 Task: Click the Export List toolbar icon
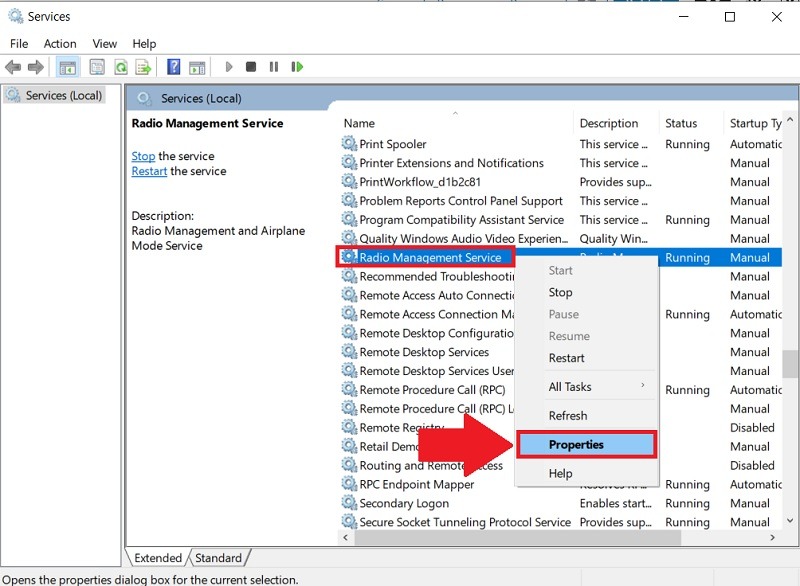tap(142, 67)
